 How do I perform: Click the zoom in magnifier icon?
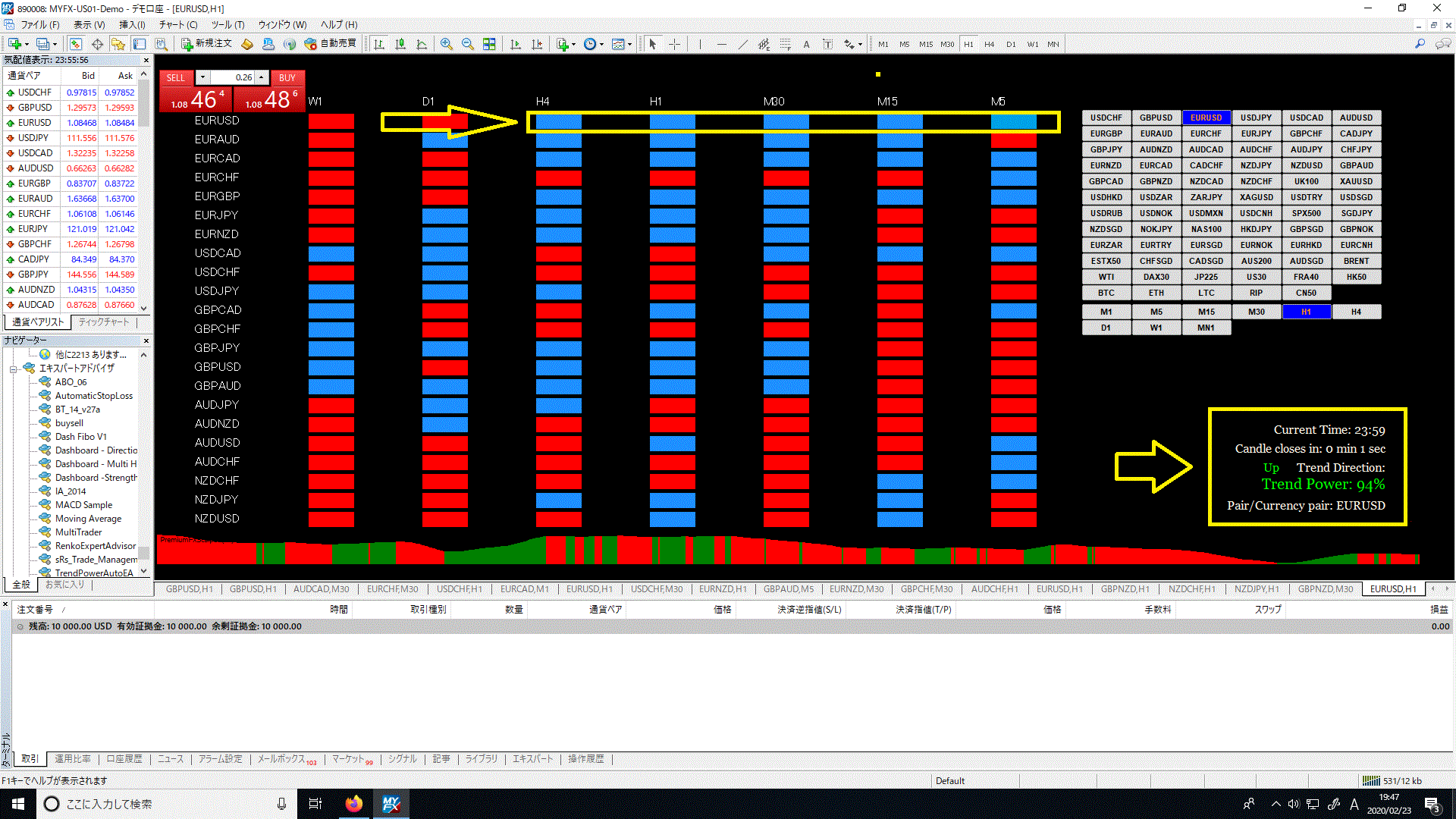(447, 44)
